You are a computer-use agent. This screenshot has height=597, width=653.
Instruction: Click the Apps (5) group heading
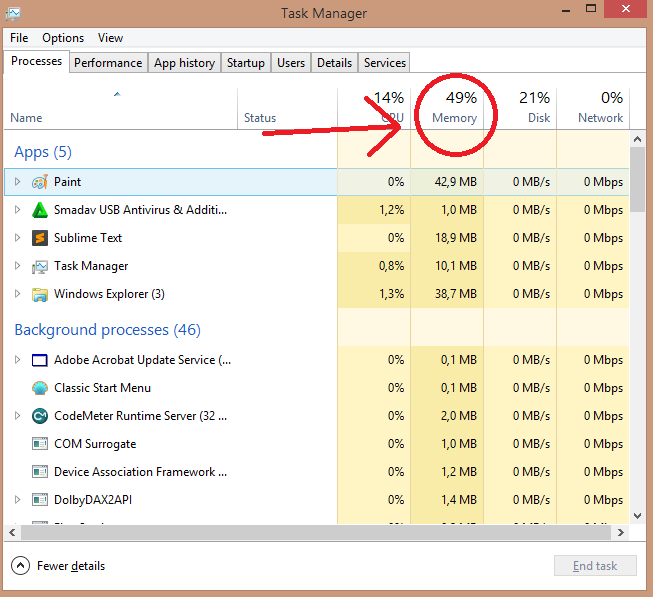pos(43,152)
